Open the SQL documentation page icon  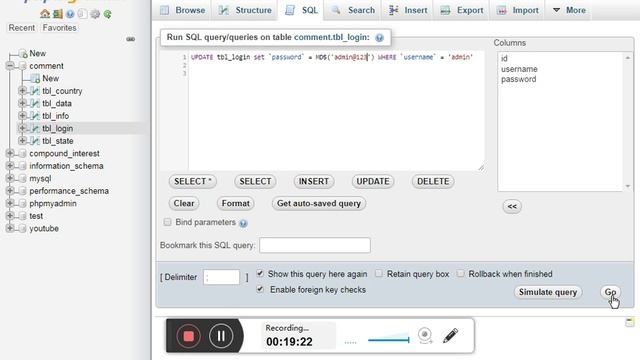(x=82, y=14)
